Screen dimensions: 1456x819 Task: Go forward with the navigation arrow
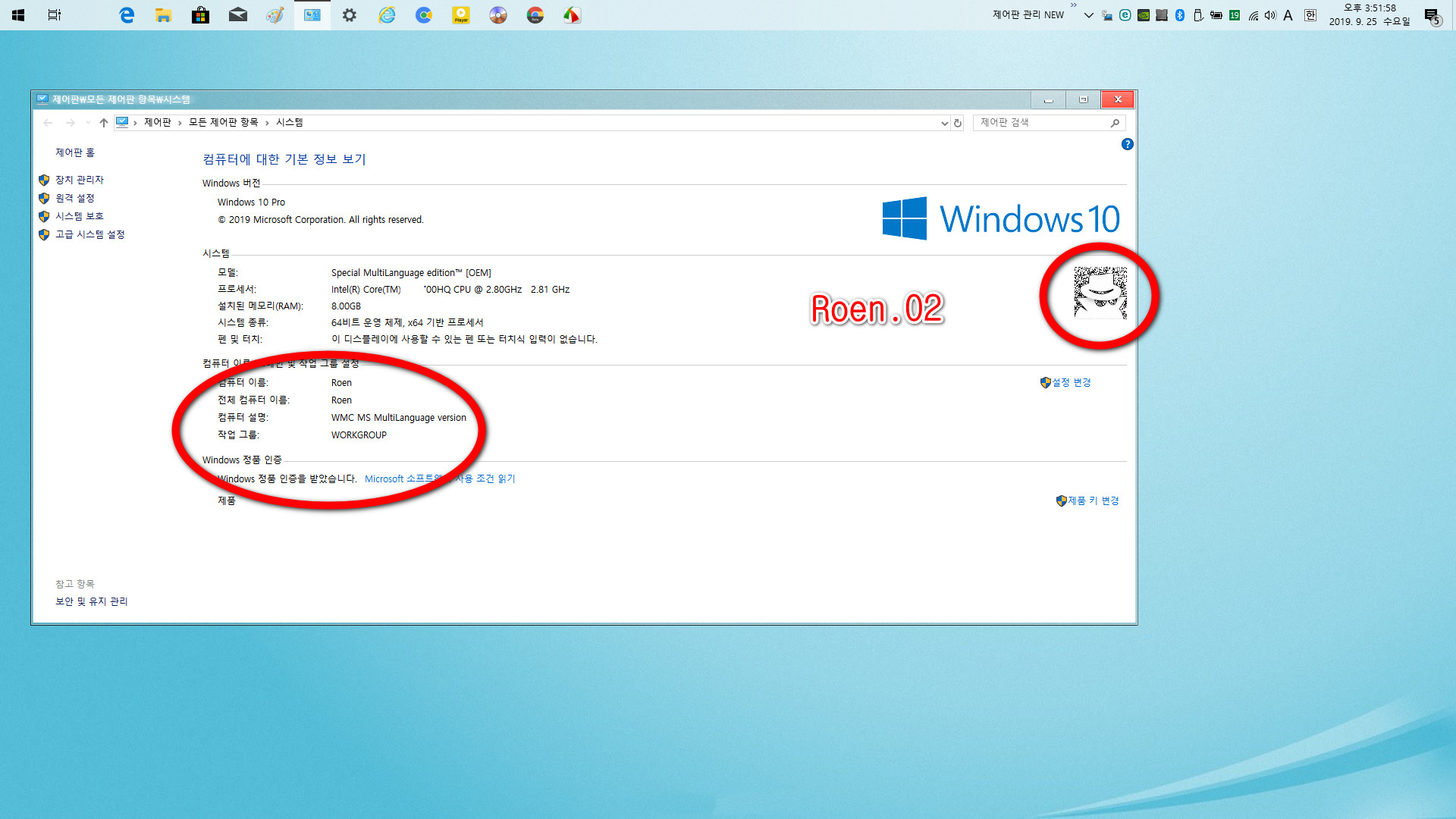tap(70, 122)
